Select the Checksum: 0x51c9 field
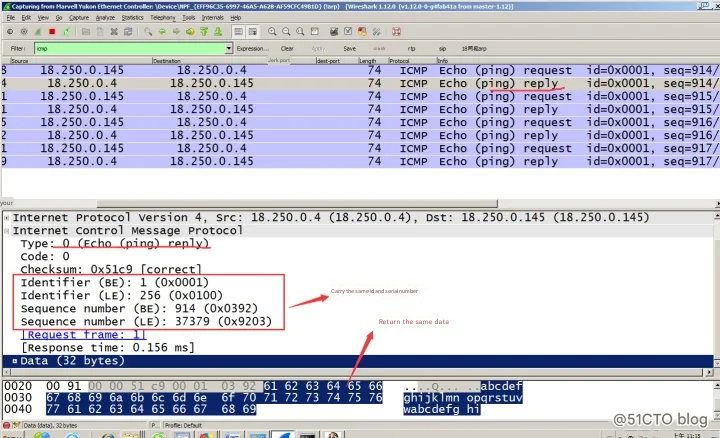This screenshot has height=438, width=720. pyautogui.click(x=111, y=269)
